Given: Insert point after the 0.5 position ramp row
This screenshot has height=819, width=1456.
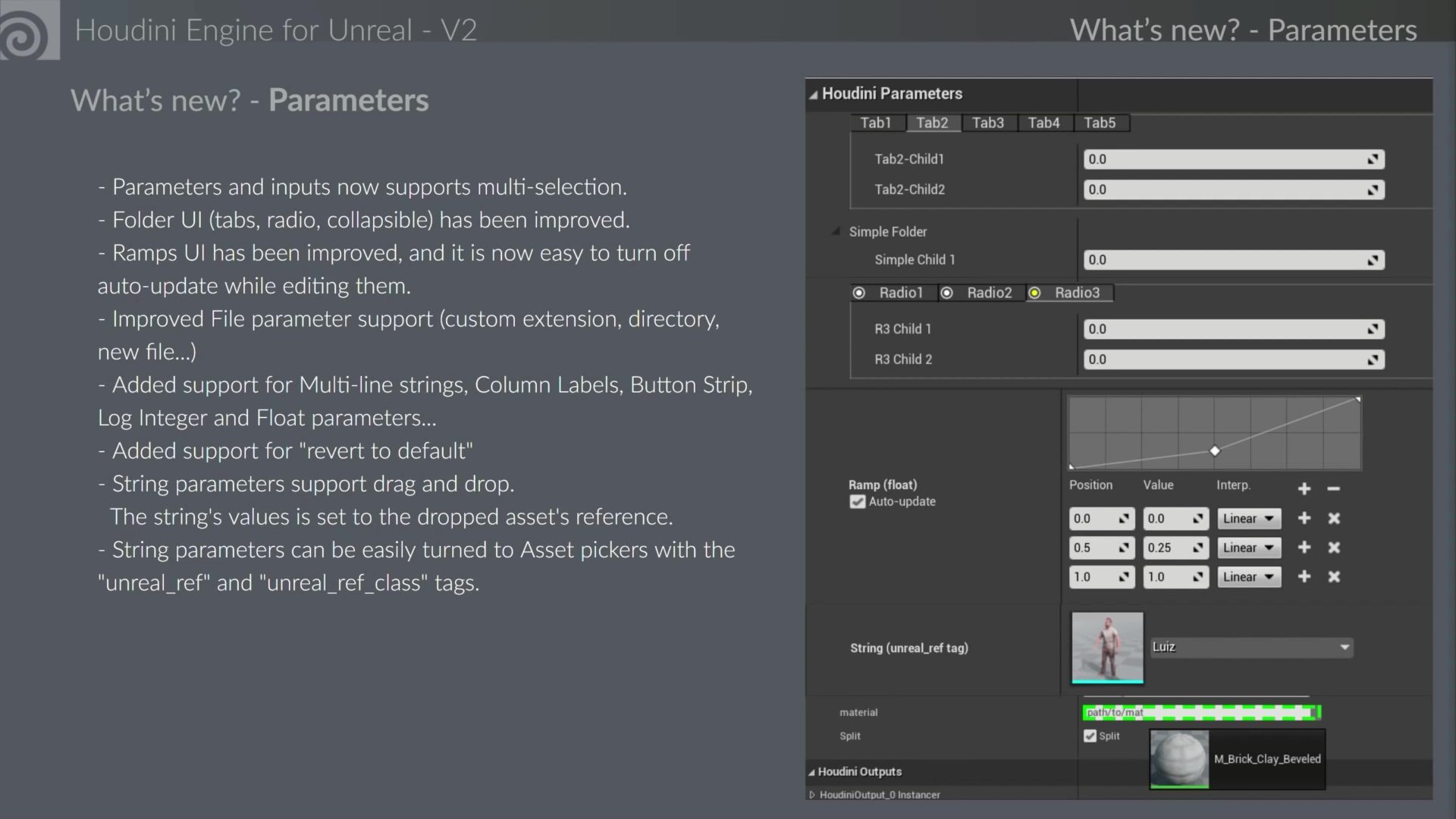Looking at the screenshot, I should point(1304,547).
